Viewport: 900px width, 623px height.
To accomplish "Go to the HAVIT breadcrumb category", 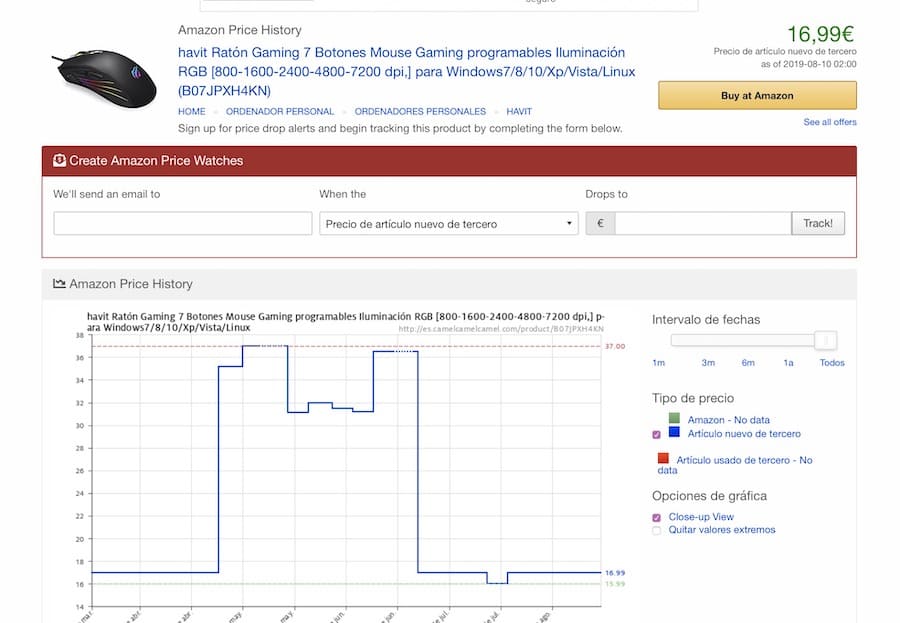I will (519, 112).
